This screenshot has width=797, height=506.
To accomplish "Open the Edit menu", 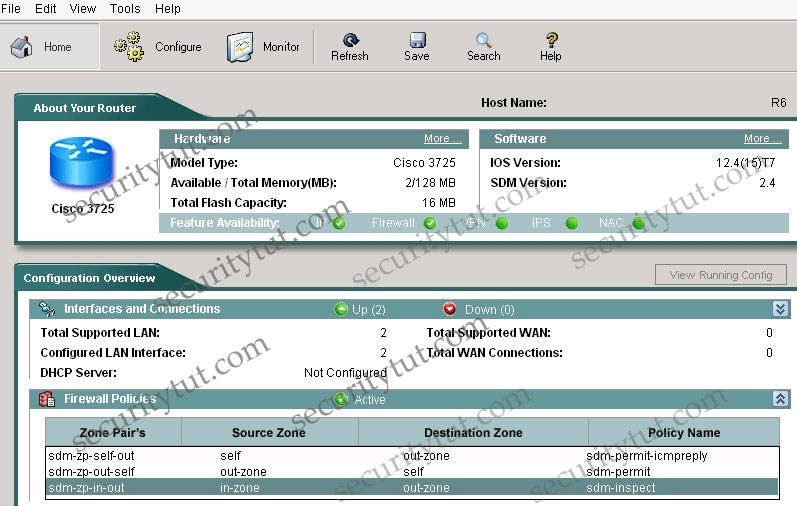I will click(x=45, y=9).
